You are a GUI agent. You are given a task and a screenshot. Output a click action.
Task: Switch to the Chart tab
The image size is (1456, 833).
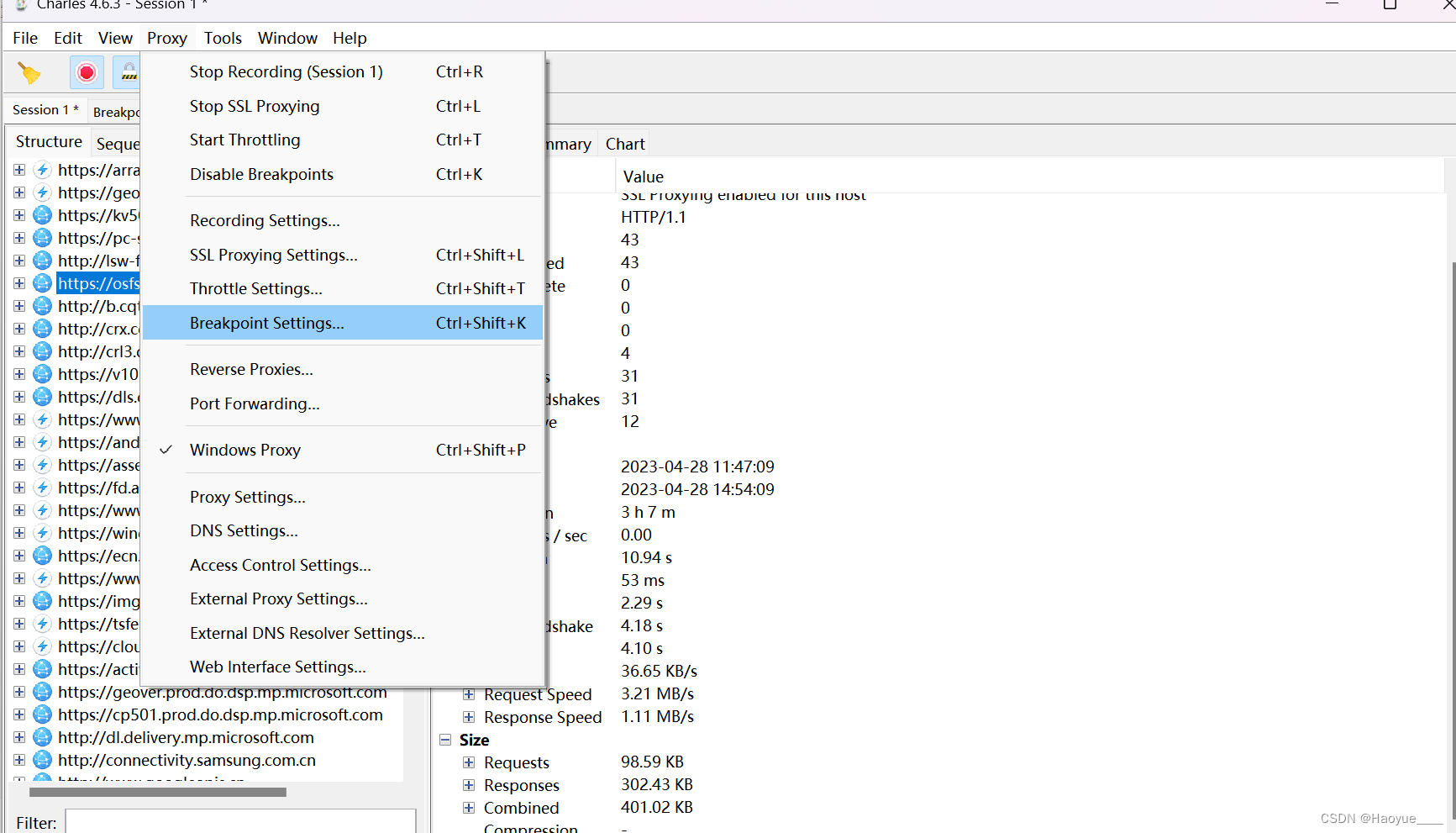[x=625, y=144]
